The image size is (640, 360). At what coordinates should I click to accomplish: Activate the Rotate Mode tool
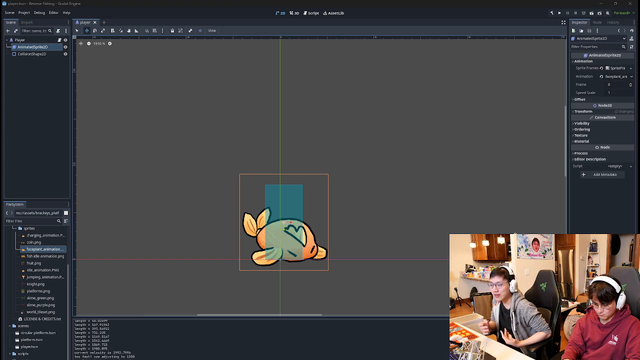coord(95,31)
